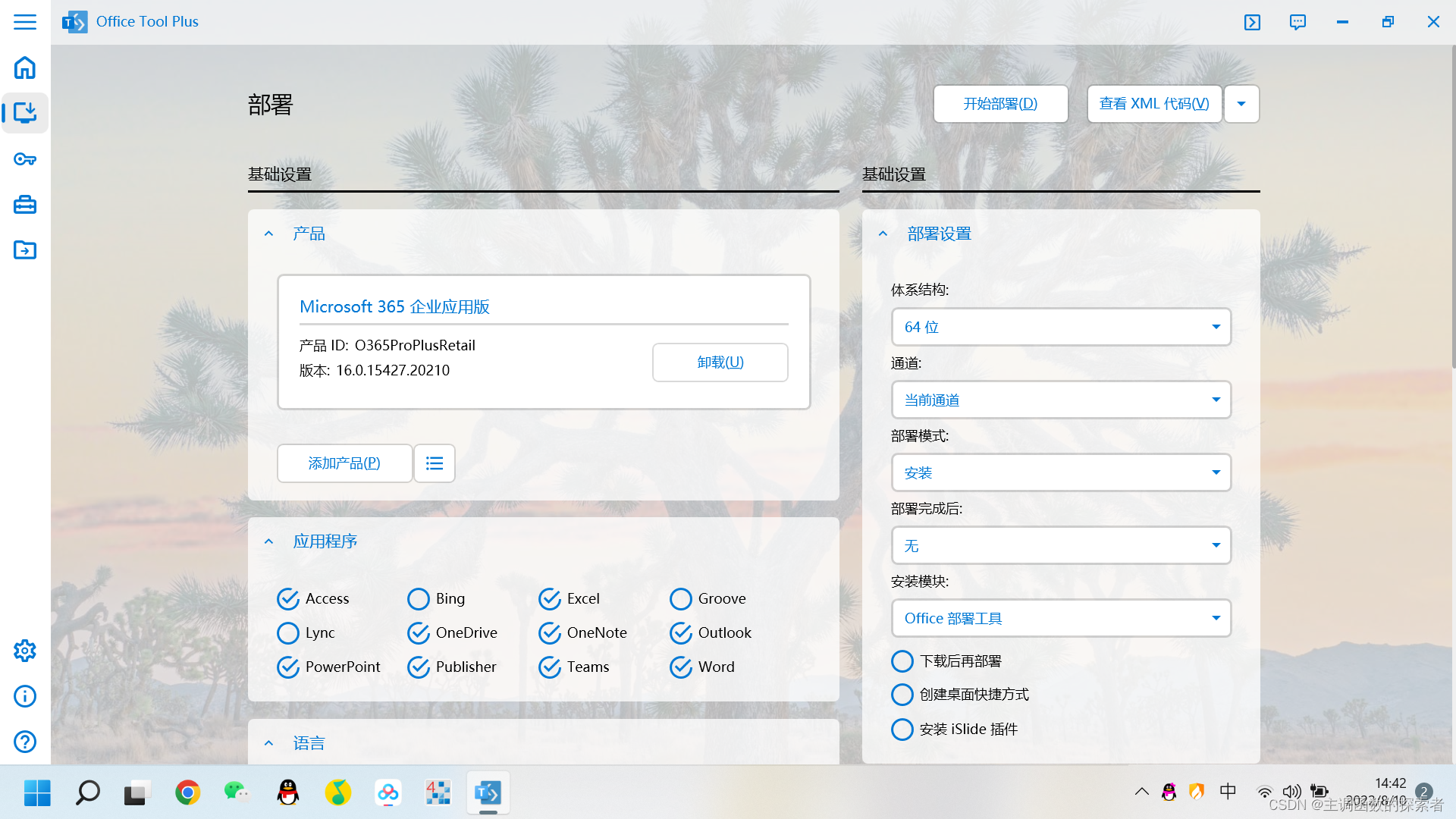Open the volume tray icon

1291,792
